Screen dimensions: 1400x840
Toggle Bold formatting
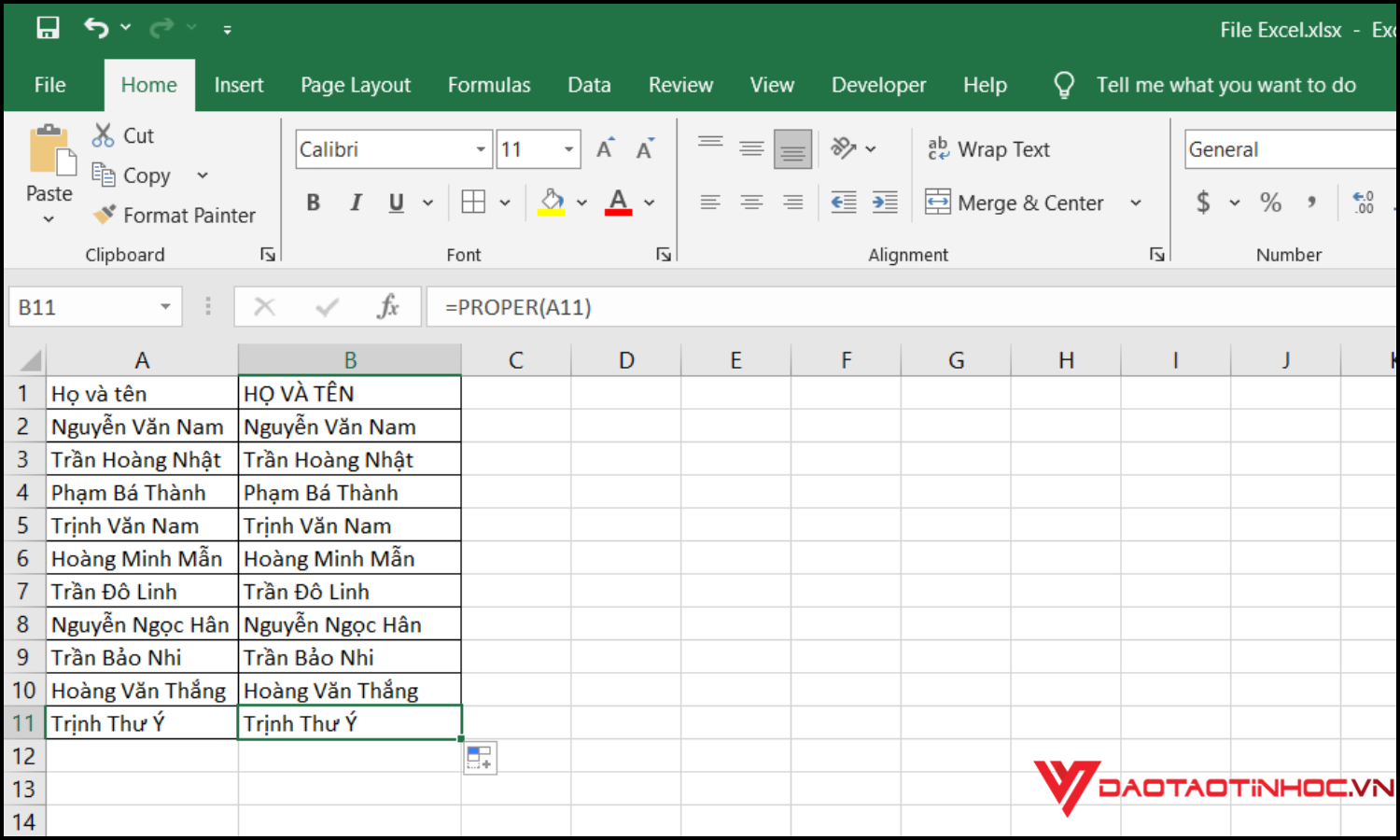pos(314,203)
